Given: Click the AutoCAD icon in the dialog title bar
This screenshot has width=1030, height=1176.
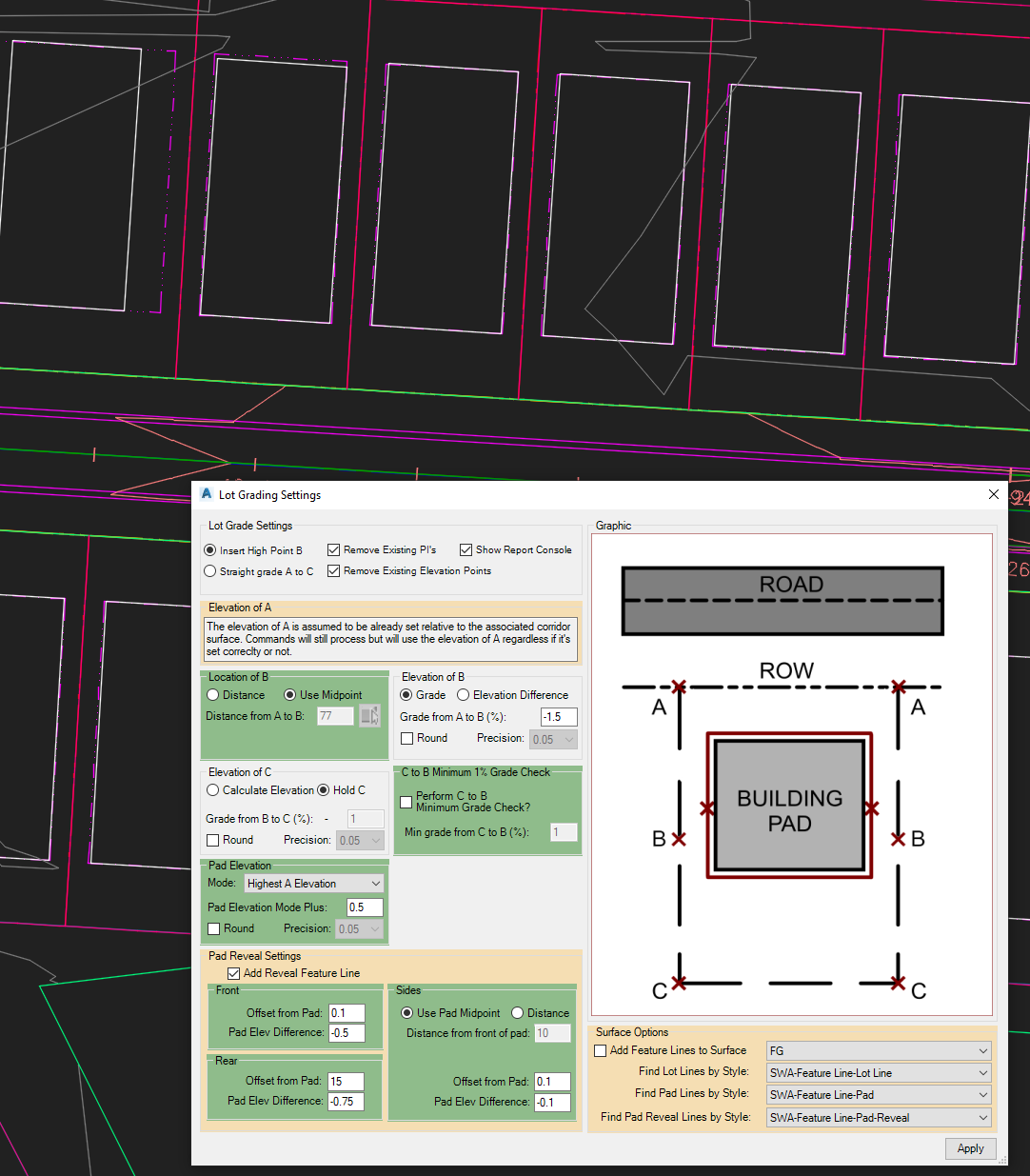Looking at the screenshot, I should pos(206,493).
